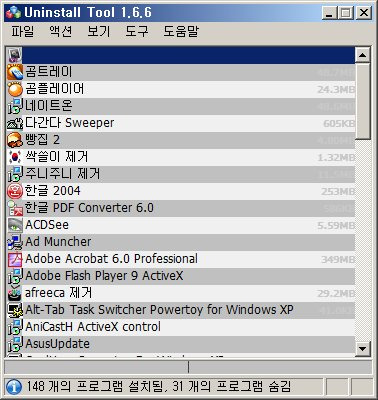The image size is (378, 400).
Task: Open the 액션 menu
Action: pos(60,31)
